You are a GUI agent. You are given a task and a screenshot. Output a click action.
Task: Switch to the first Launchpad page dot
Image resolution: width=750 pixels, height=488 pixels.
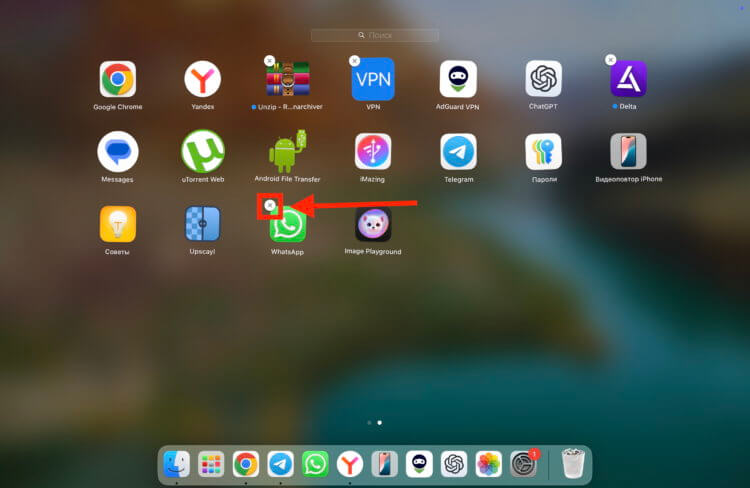(369, 423)
